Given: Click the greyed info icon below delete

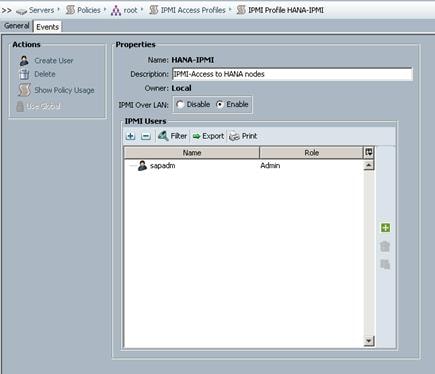Looking at the screenshot, I should (385, 264).
